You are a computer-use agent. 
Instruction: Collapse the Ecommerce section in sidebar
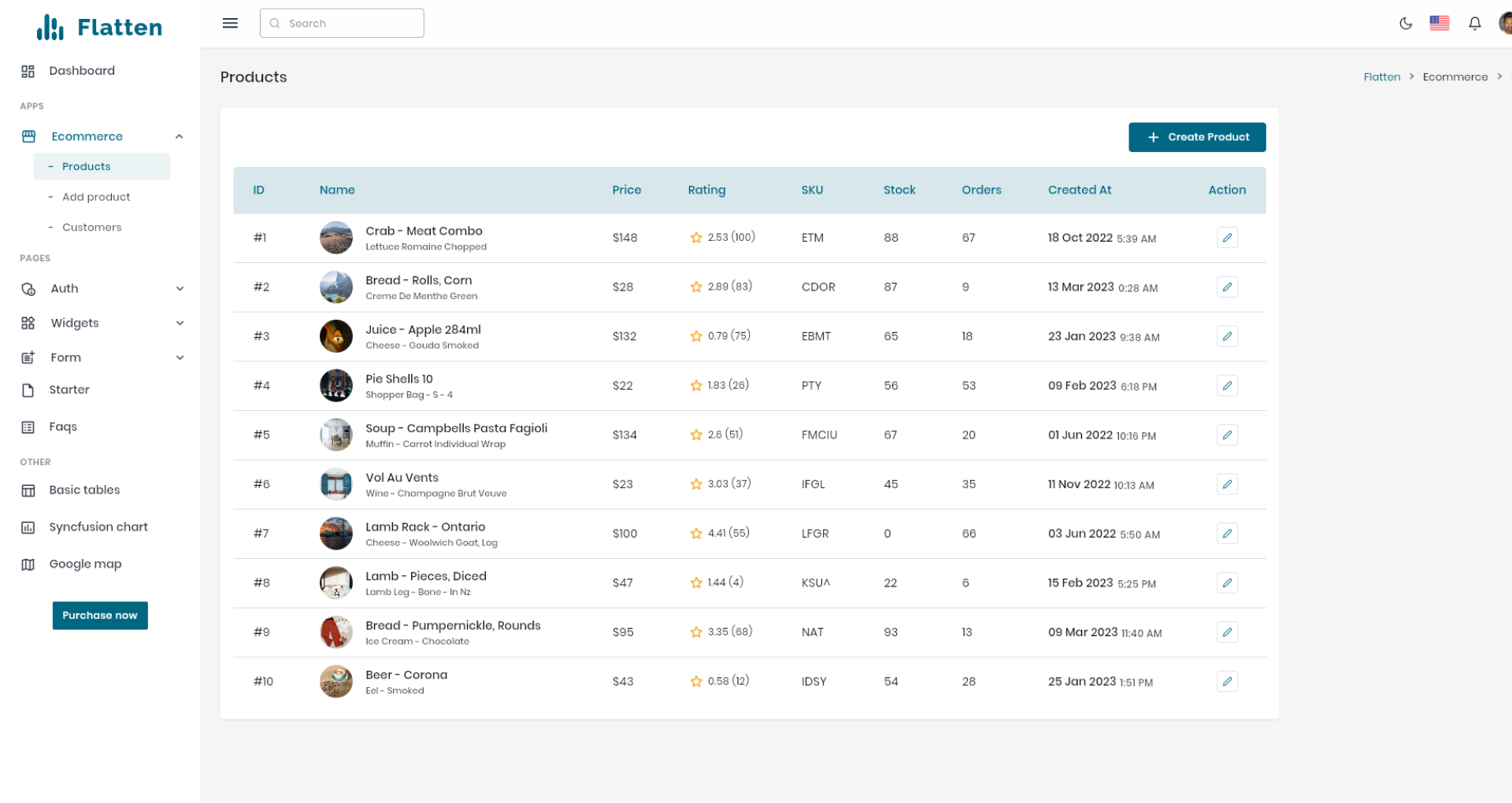tap(180, 136)
